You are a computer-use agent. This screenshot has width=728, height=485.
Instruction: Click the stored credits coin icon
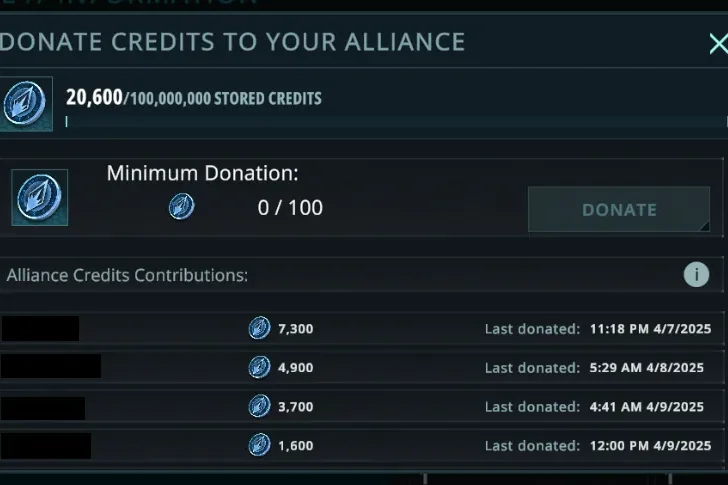tap(25, 103)
